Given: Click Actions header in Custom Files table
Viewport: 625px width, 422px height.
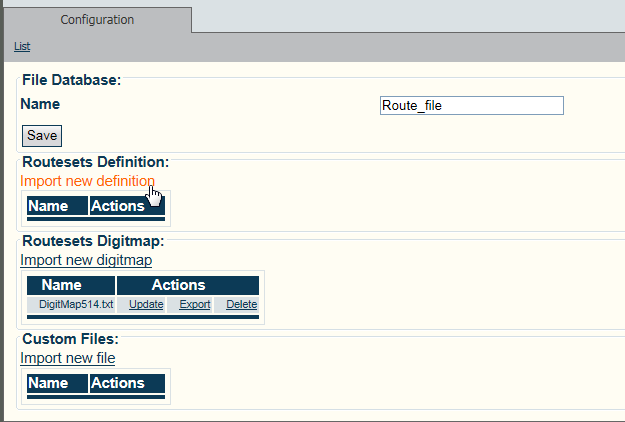Looking at the screenshot, I should (x=118, y=383).
